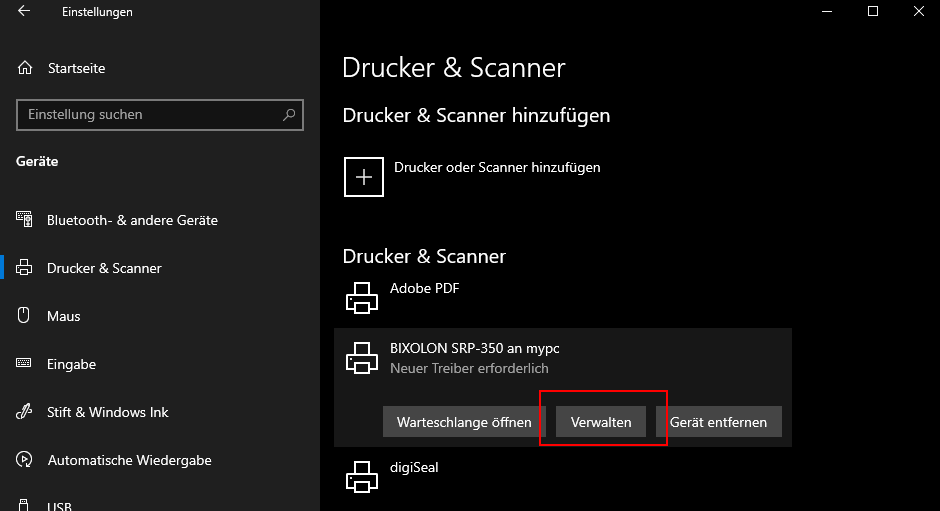Click the Stift & Windows Ink pen icon
Screen dimensions: 940x511
25,412
